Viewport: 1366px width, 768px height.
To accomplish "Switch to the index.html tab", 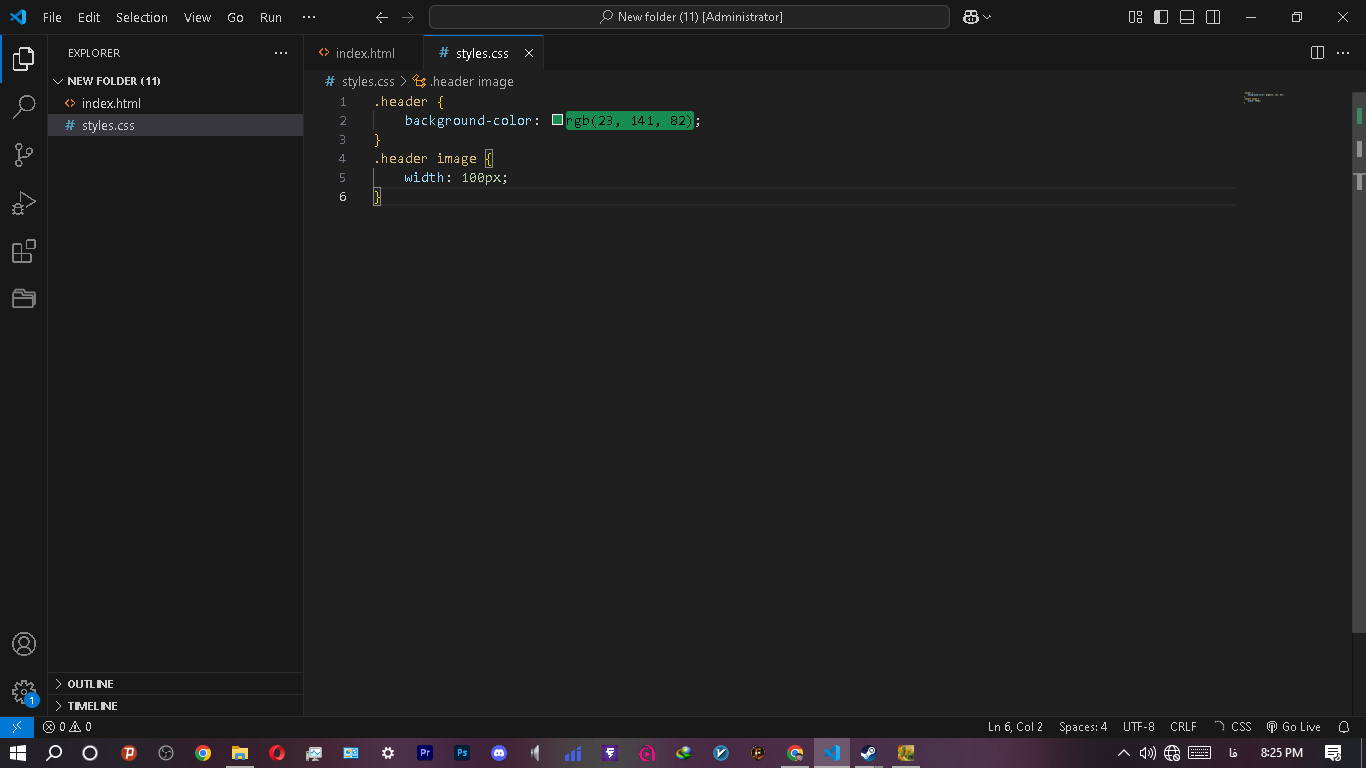I will [364, 53].
